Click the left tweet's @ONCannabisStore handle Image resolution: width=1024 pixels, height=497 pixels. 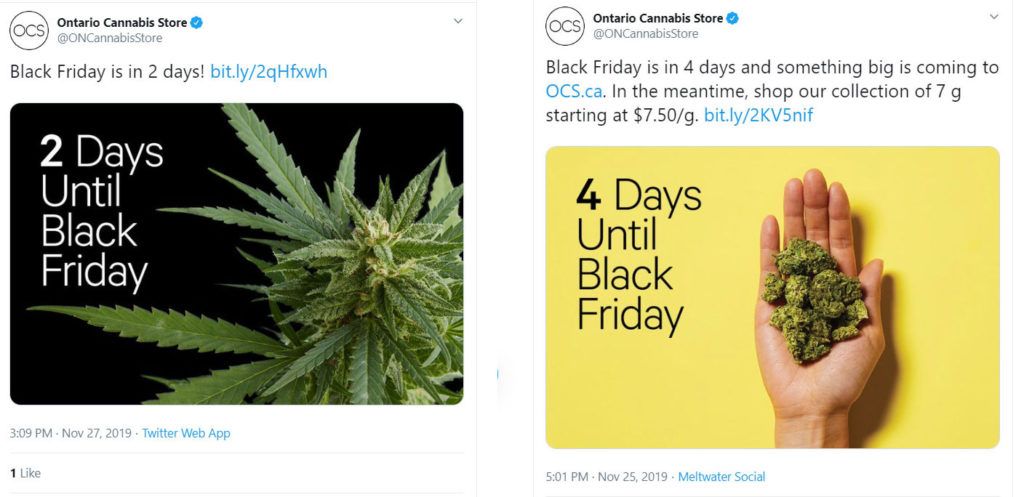pyautogui.click(x=110, y=38)
